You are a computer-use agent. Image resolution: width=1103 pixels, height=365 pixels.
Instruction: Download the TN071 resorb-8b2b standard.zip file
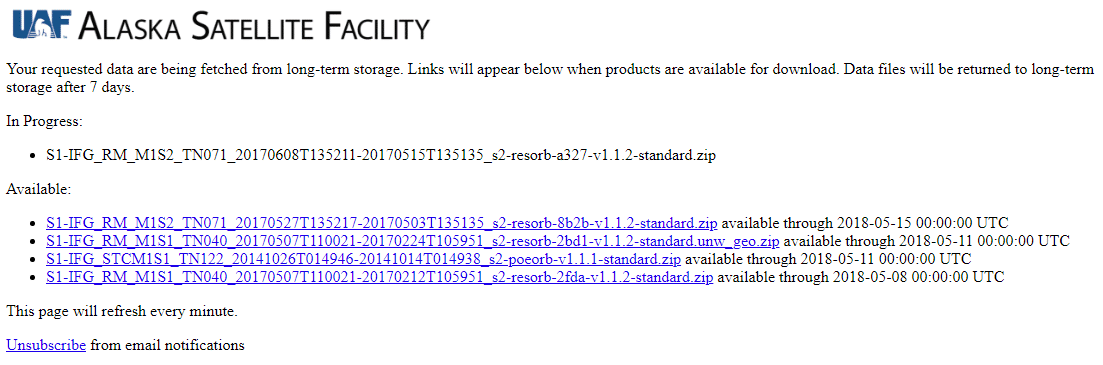pyautogui.click(x=382, y=224)
